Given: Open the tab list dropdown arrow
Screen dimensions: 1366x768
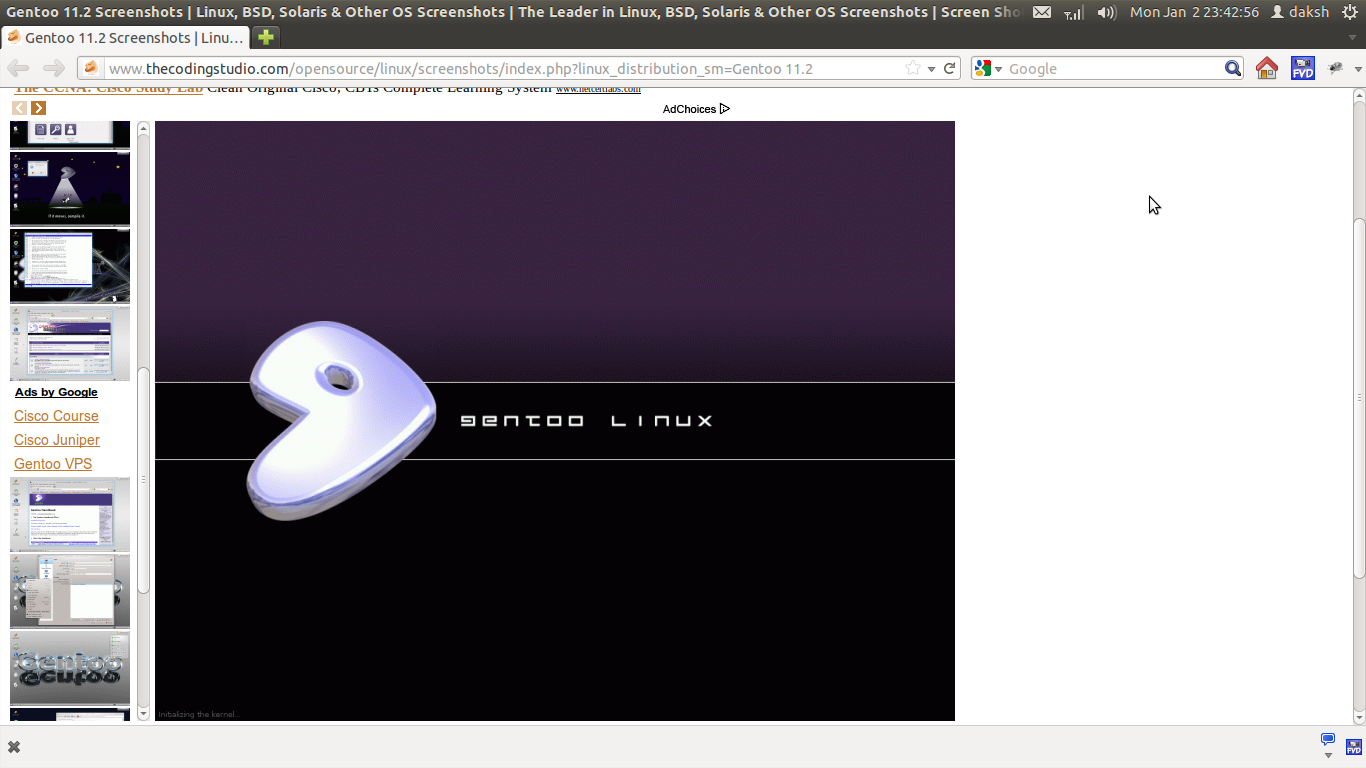Looking at the screenshot, I should [1353, 37].
